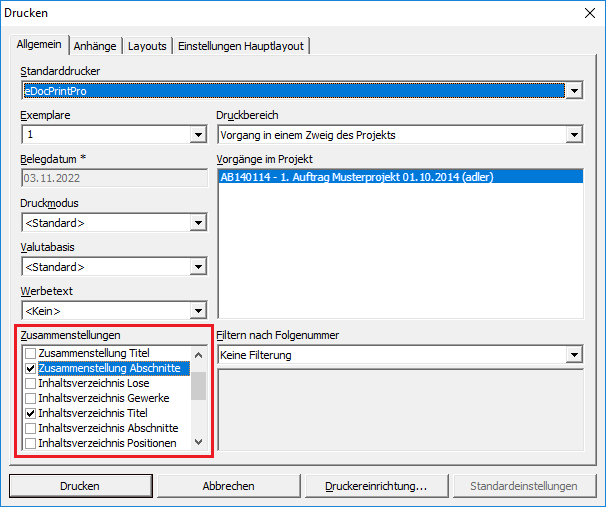
Task: Expand the Exemplare dropdown
Action: (x=197, y=135)
